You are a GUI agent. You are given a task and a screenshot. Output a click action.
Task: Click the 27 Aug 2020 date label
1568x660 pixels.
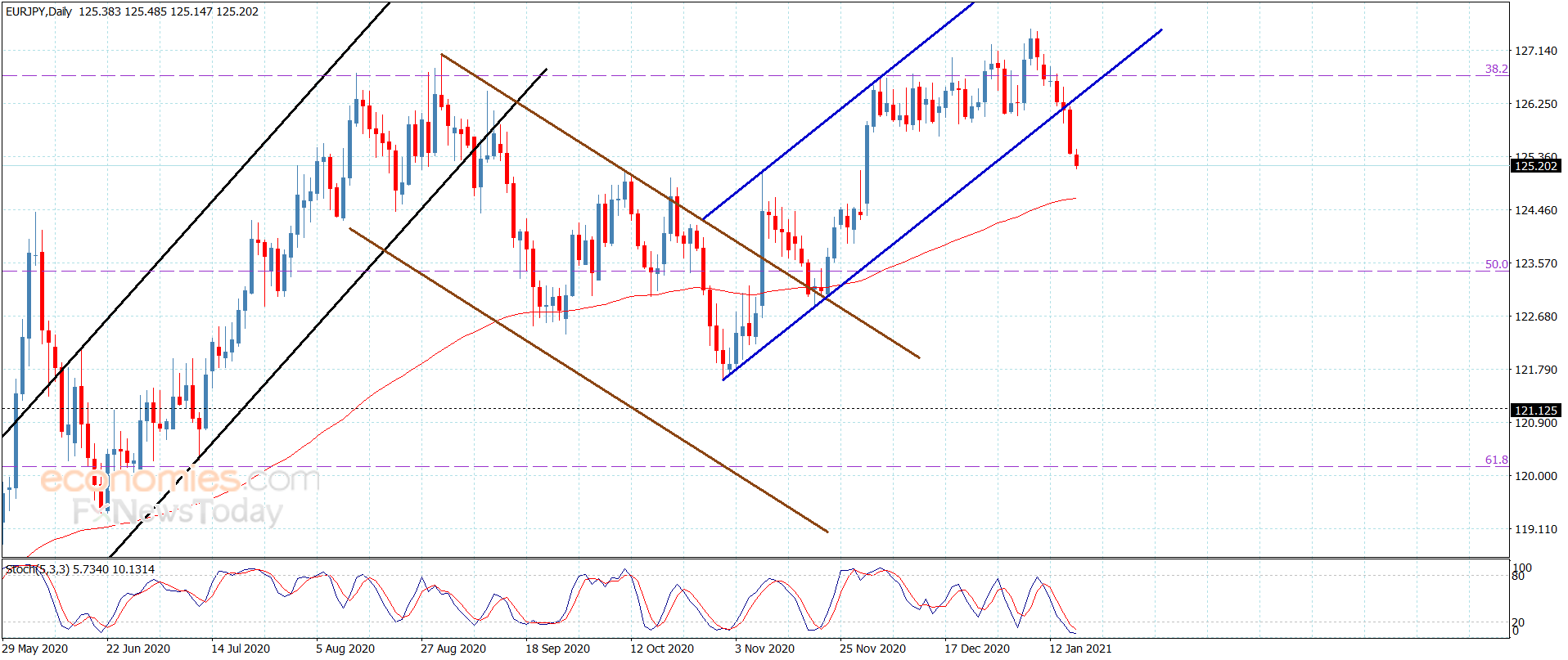click(453, 649)
